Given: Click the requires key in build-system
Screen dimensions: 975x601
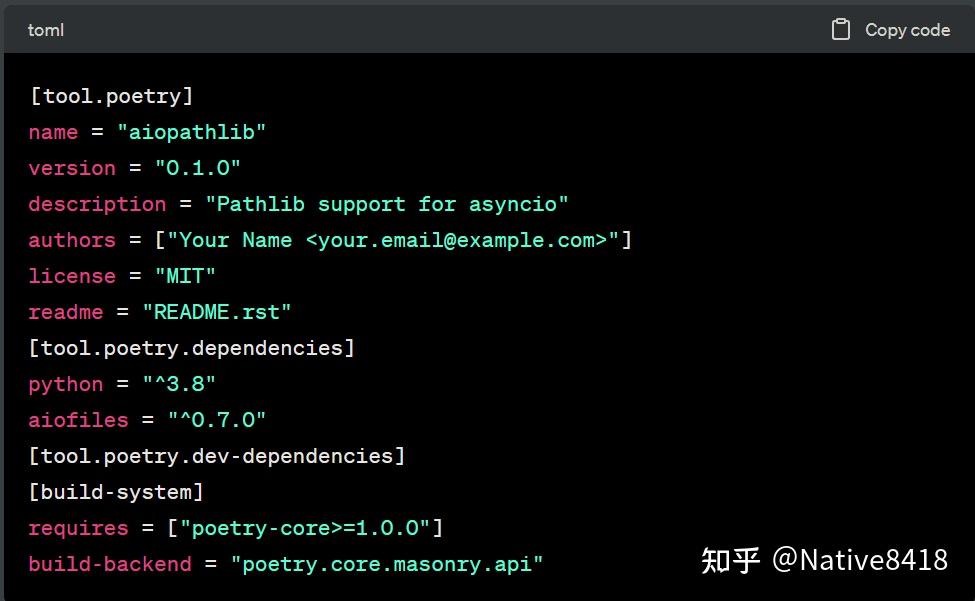Looking at the screenshot, I should 78,528.
